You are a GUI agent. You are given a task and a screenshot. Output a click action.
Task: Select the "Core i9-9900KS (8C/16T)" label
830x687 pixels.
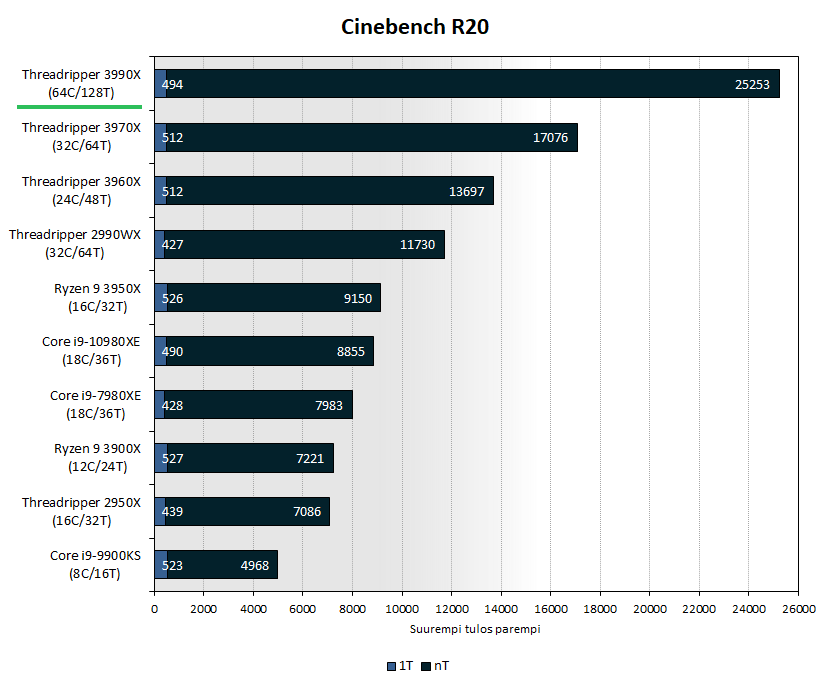point(95,564)
